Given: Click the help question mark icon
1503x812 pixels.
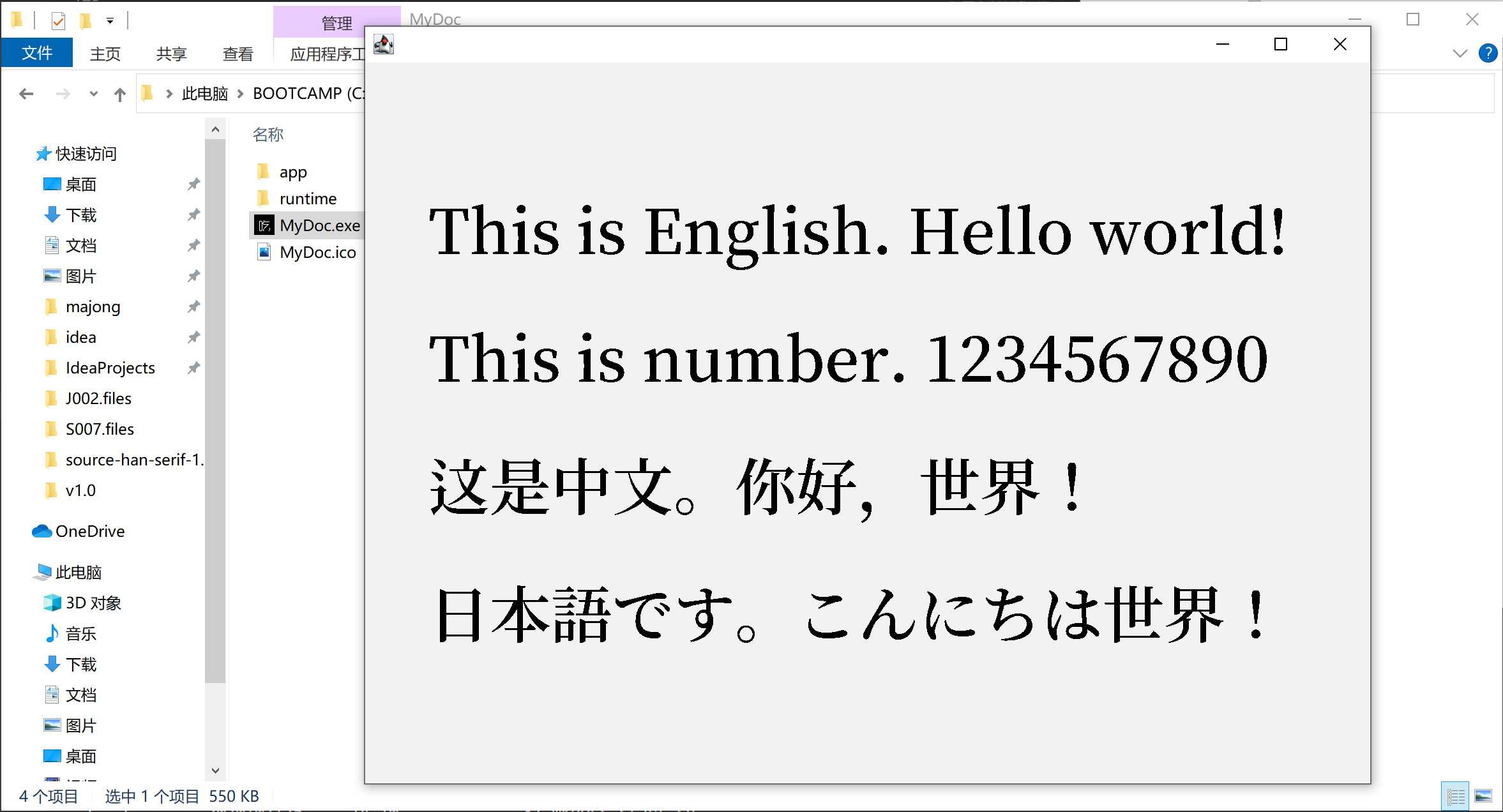Looking at the screenshot, I should (x=1488, y=54).
